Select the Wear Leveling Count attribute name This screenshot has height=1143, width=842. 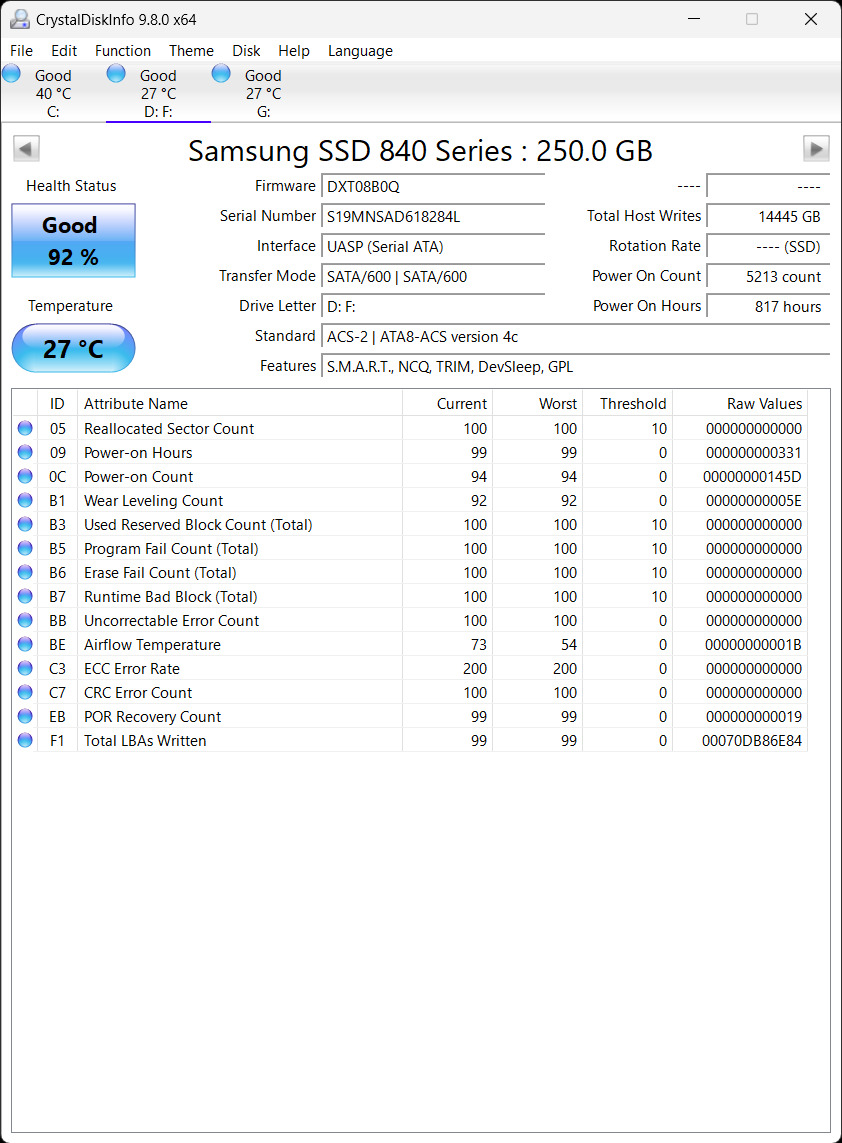tap(153, 501)
